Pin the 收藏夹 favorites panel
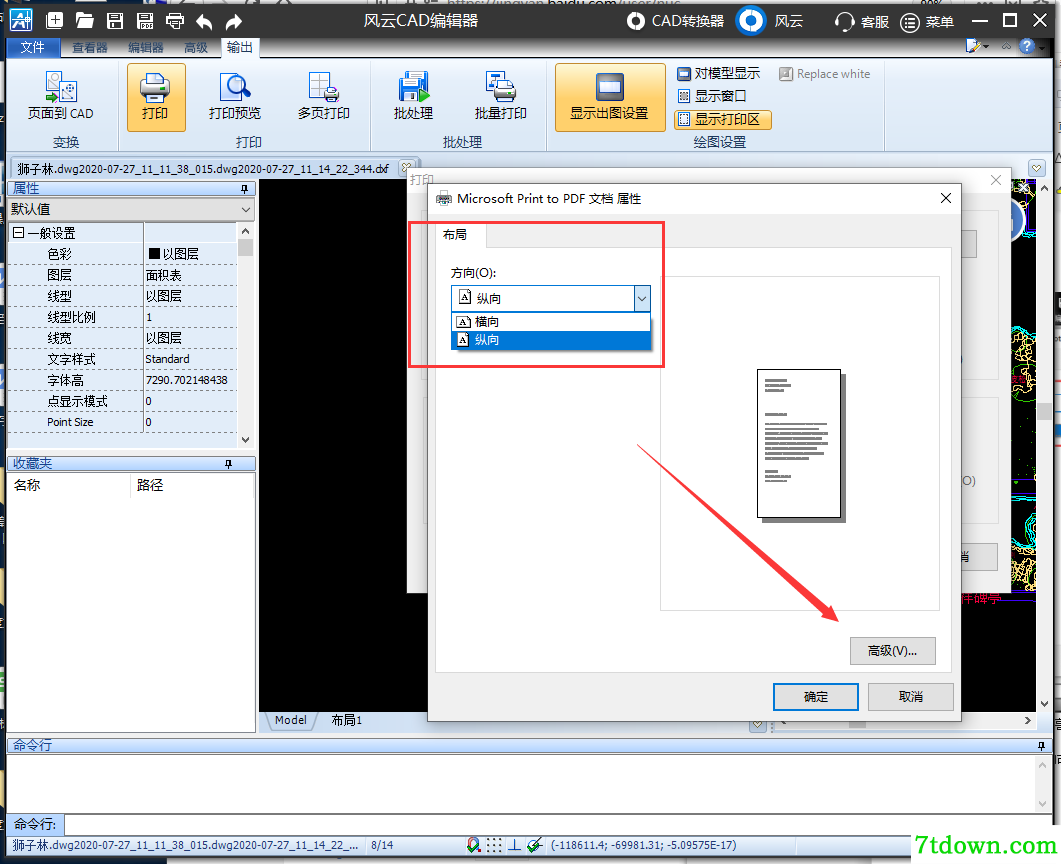The image size is (1061, 864). click(x=229, y=463)
